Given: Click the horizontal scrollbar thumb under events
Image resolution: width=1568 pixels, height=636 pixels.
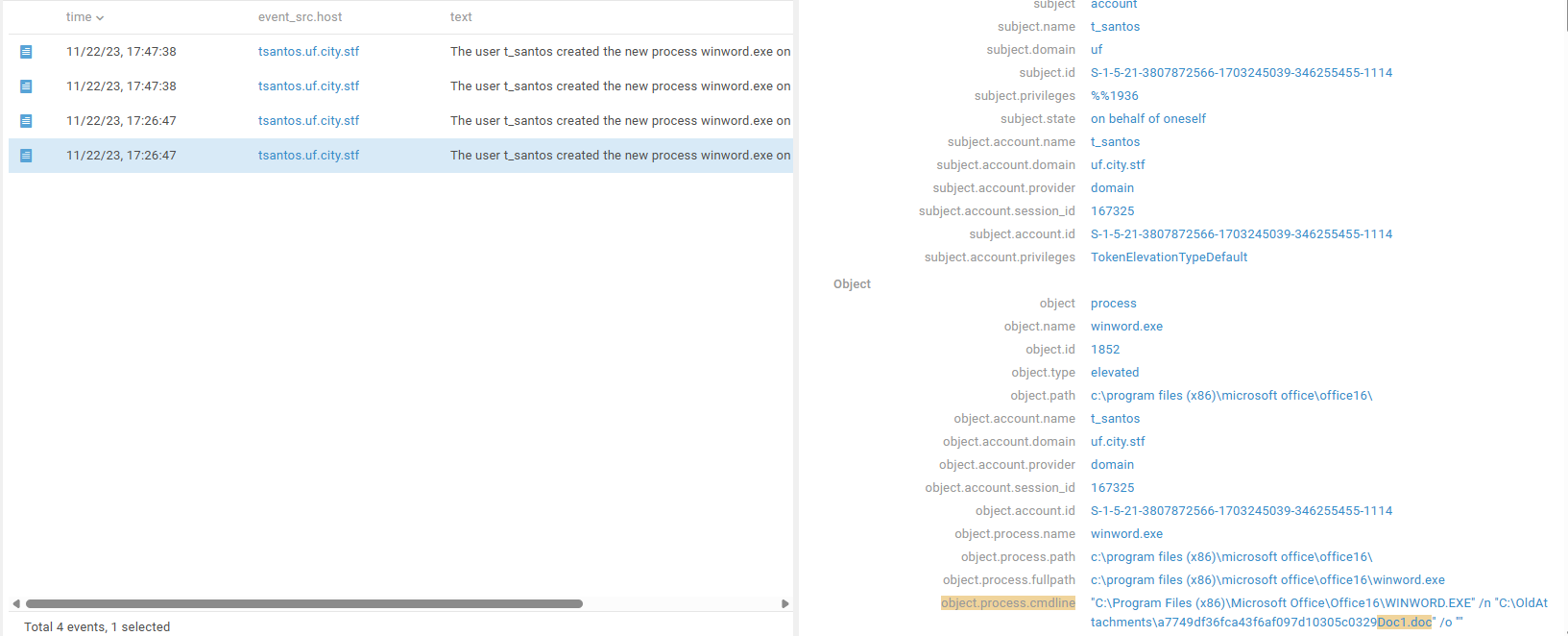Looking at the screenshot, I should 304,604.
